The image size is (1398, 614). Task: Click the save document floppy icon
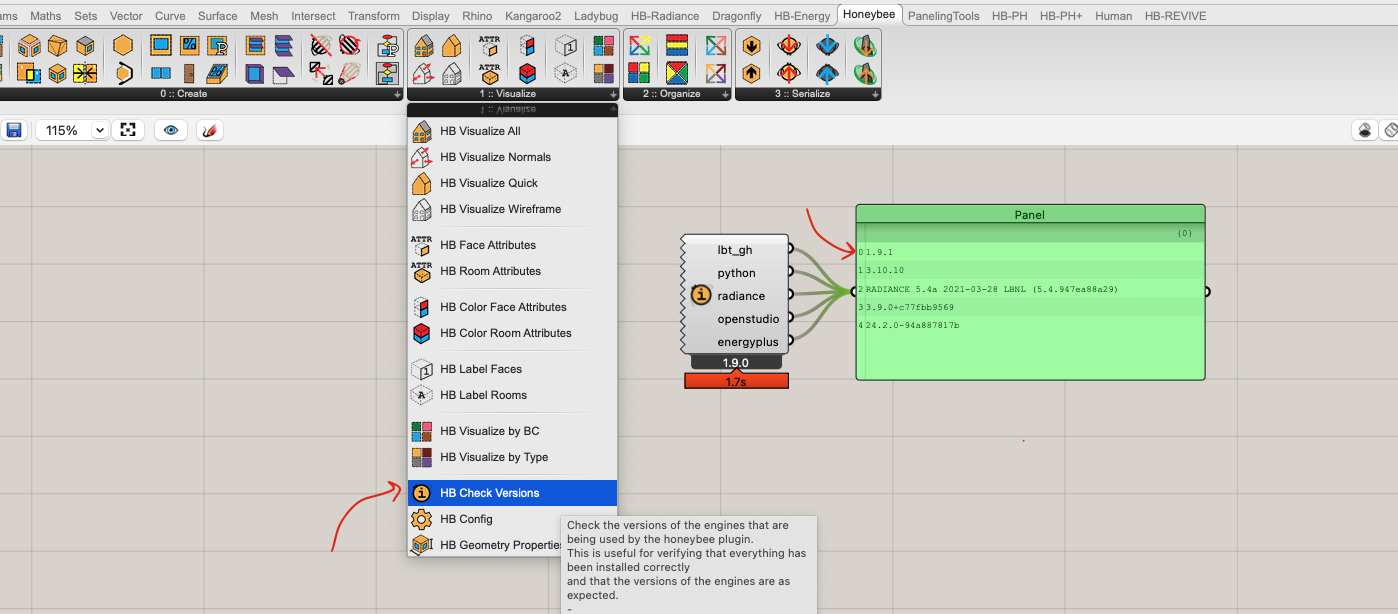coord(14,130)
